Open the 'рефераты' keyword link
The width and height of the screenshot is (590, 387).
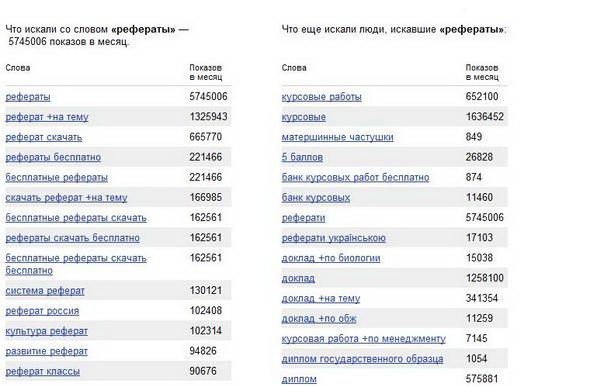(x=28, y=97)
